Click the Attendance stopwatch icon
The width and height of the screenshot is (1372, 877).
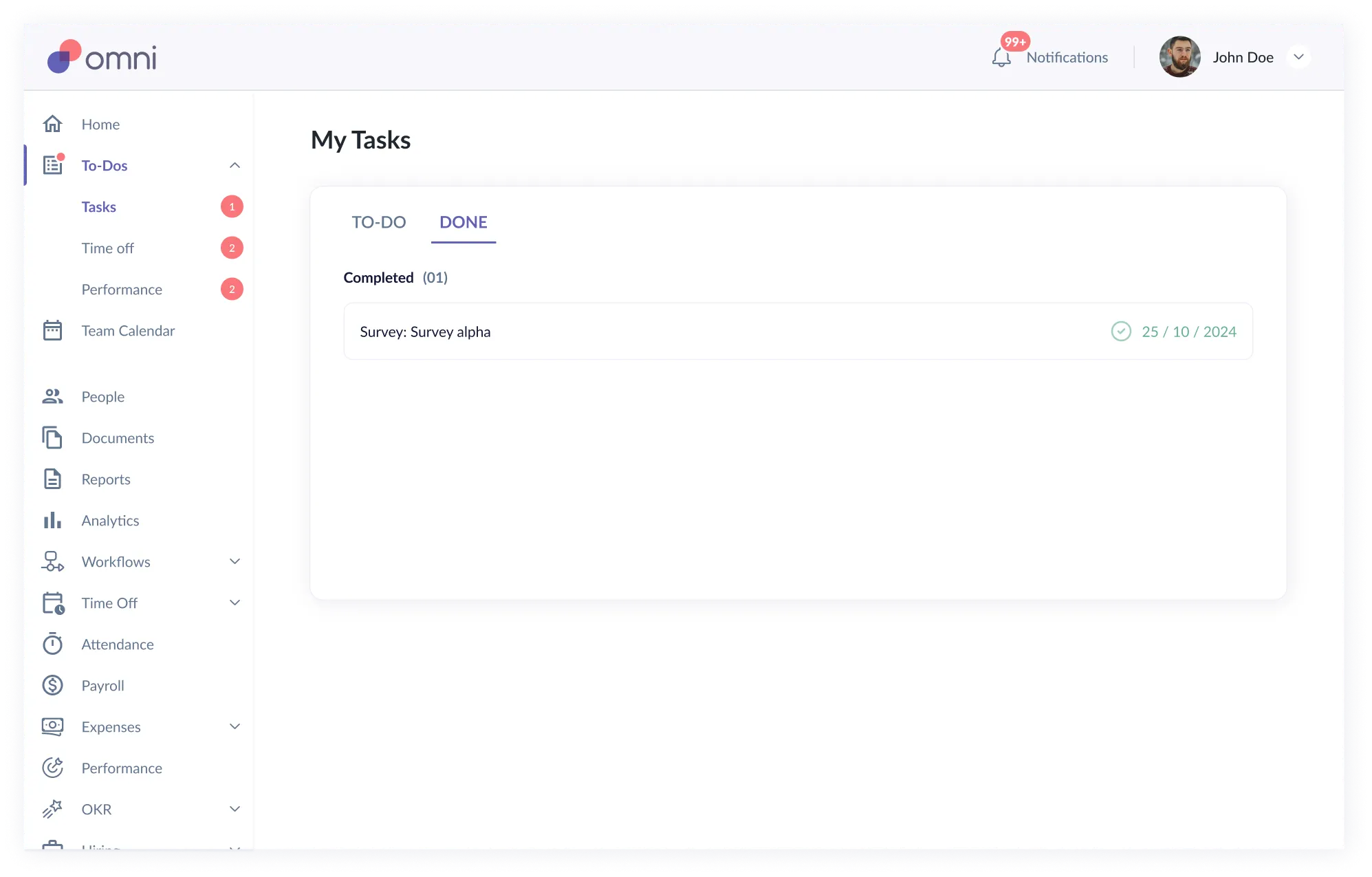point(52,644)
